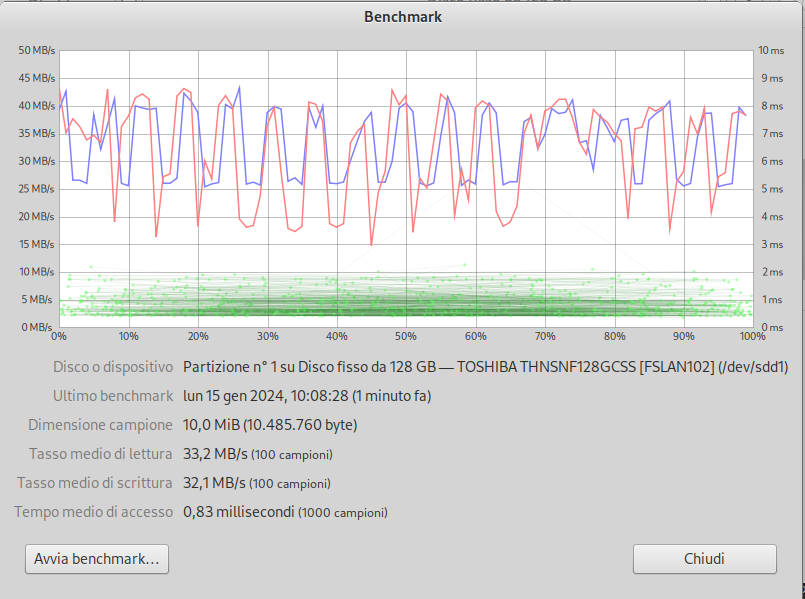
Task: Click the Dimensione campione label
Action: point(100,425)
